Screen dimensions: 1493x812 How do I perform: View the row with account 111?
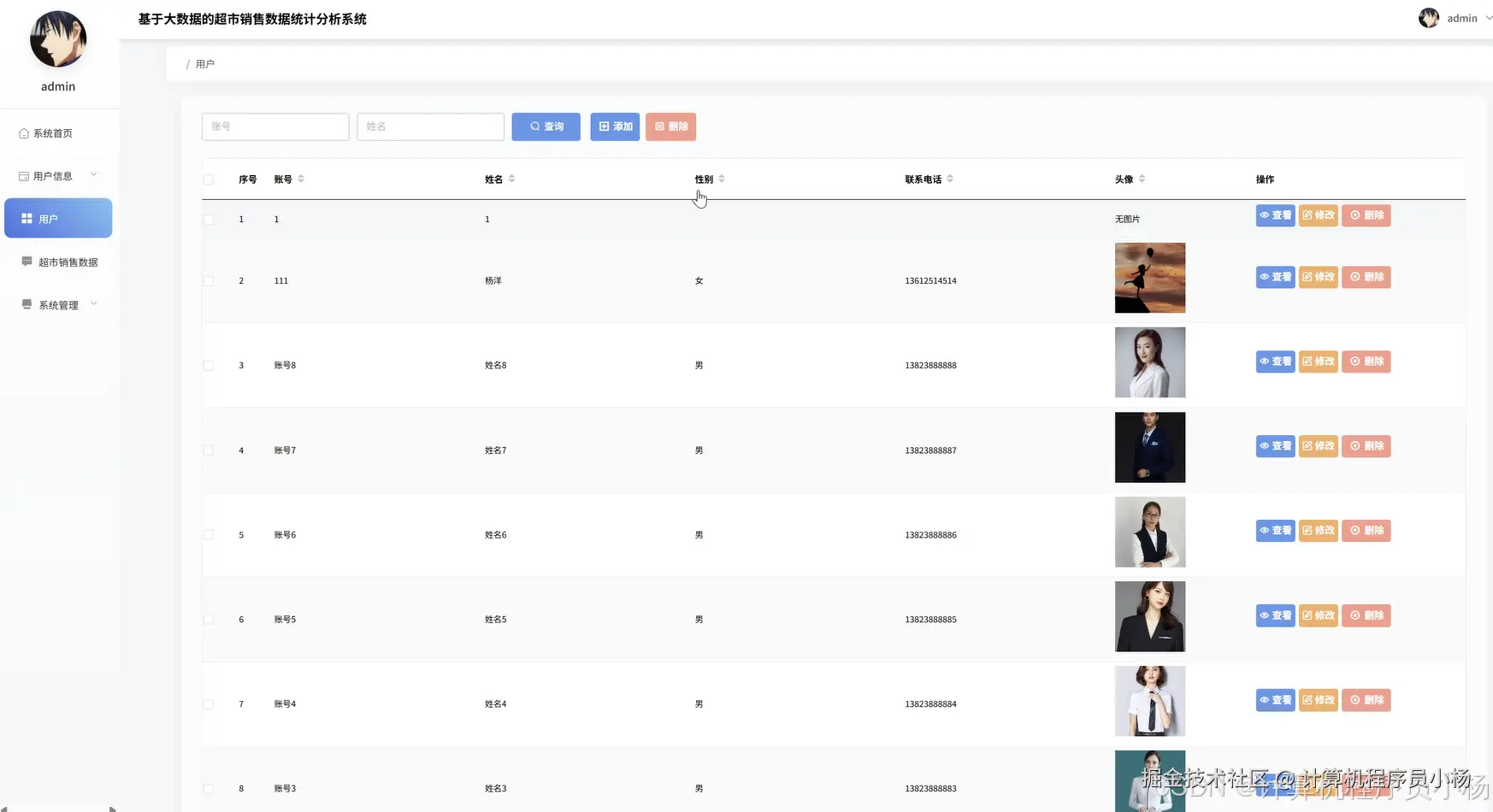(1275, 277)
